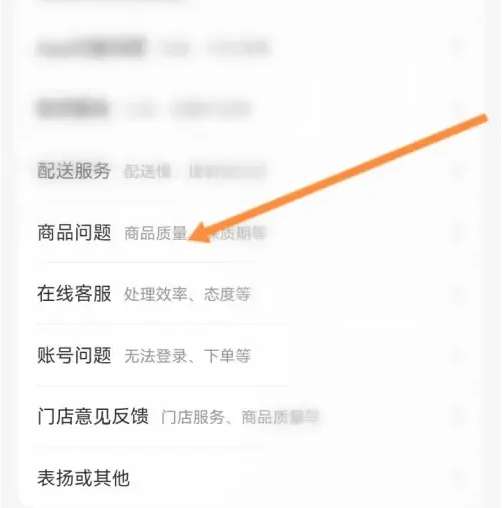Tap the chevron on the 配送服务 row
Screen dimensions: 502x508
coord(460,171)
